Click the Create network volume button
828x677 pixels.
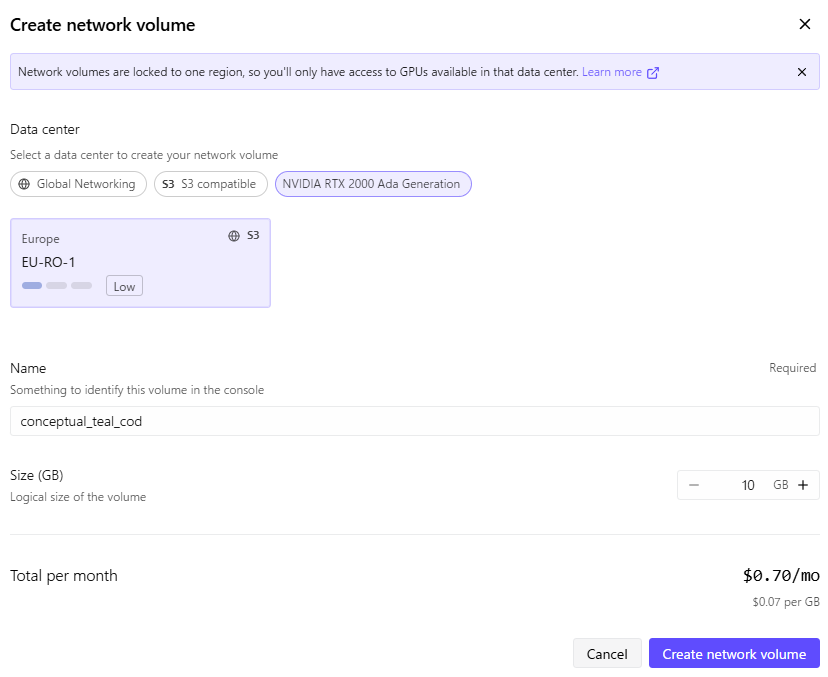coord(733,654)
